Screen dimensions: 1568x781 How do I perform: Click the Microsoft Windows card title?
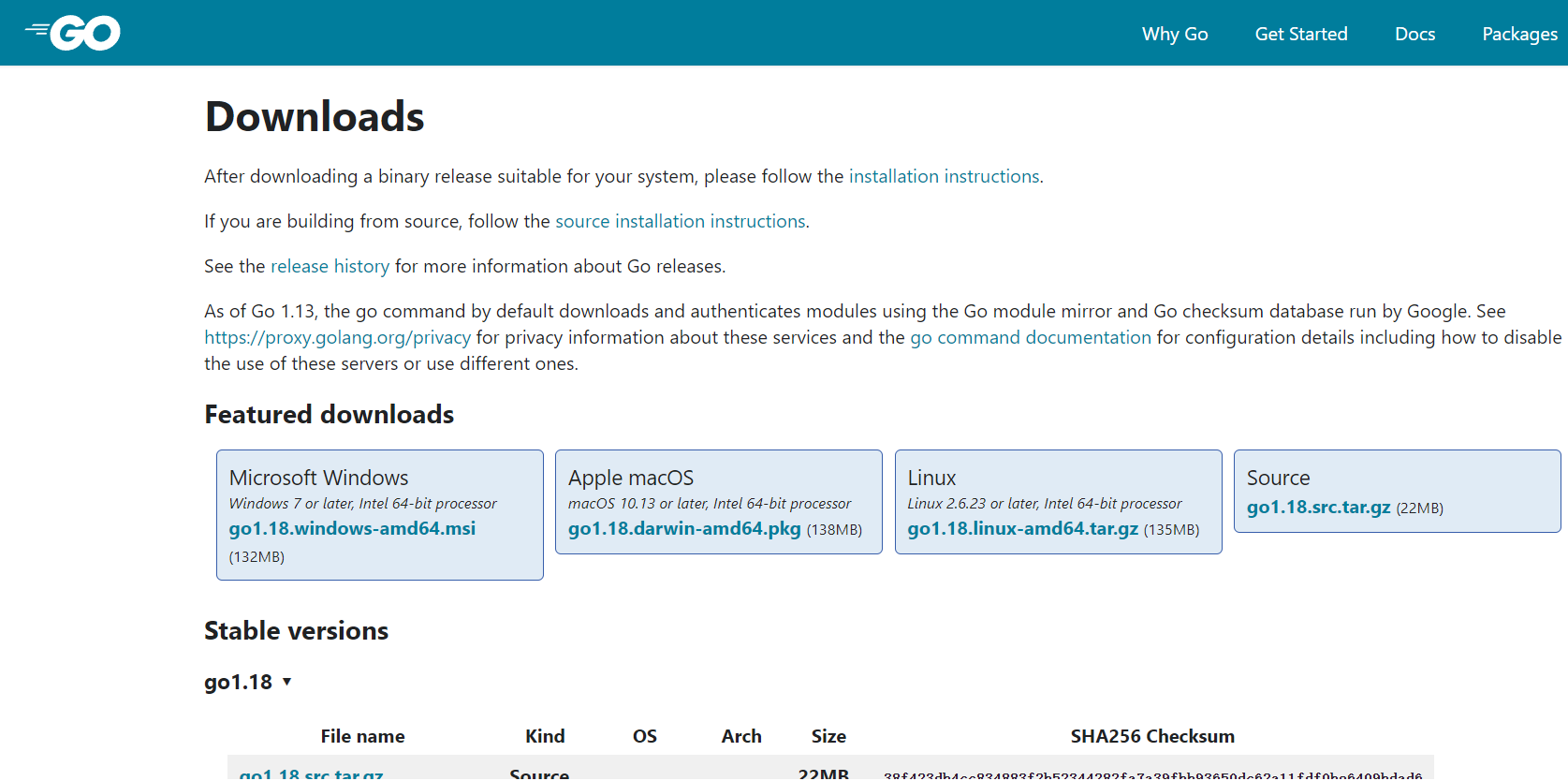318,478
